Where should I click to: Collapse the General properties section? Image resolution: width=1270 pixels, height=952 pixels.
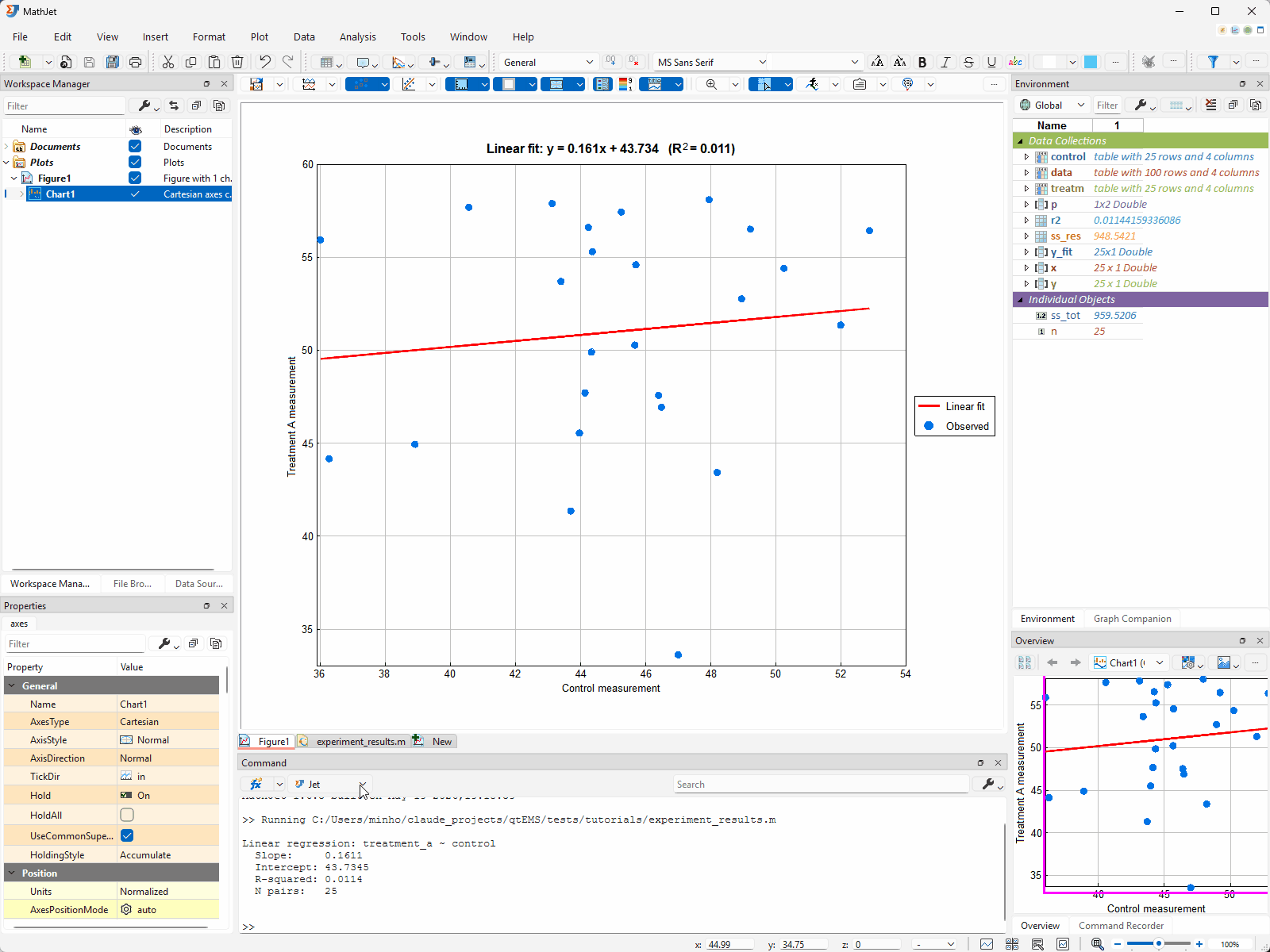click(x=12, y=685)
